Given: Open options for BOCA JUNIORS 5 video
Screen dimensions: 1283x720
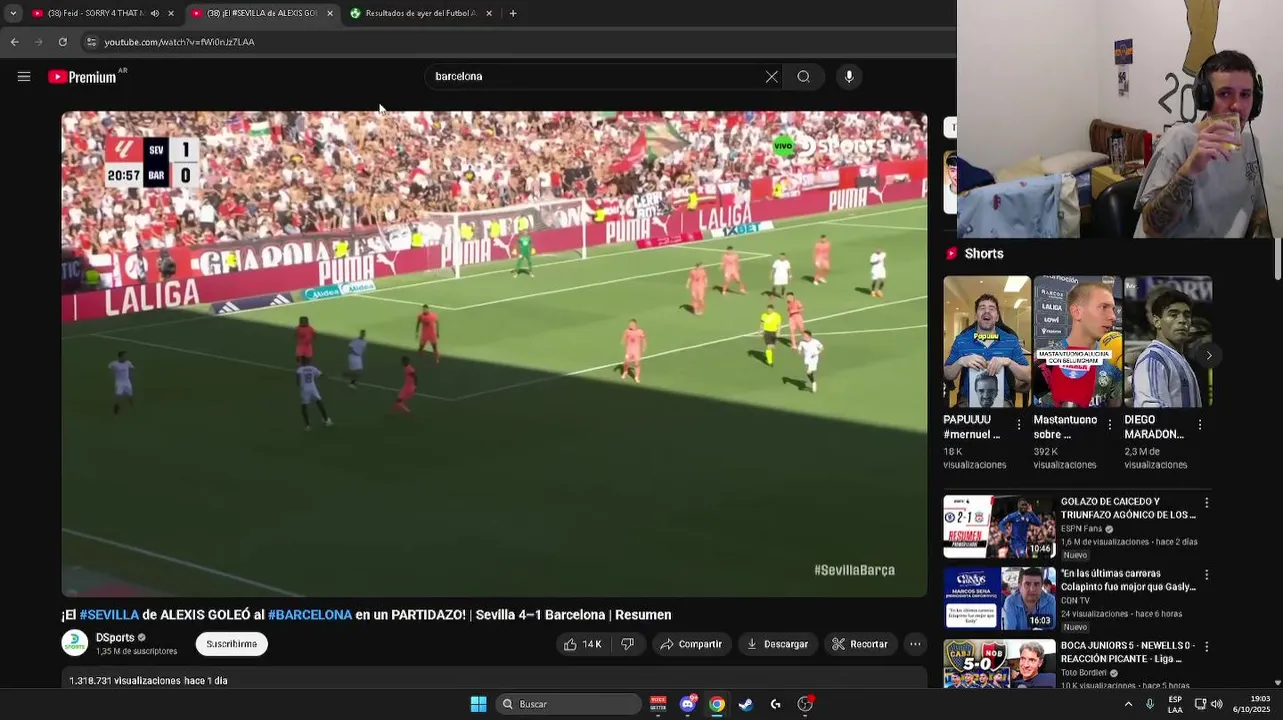Looking at the screenshot, I should click(x=1206, y=647).
